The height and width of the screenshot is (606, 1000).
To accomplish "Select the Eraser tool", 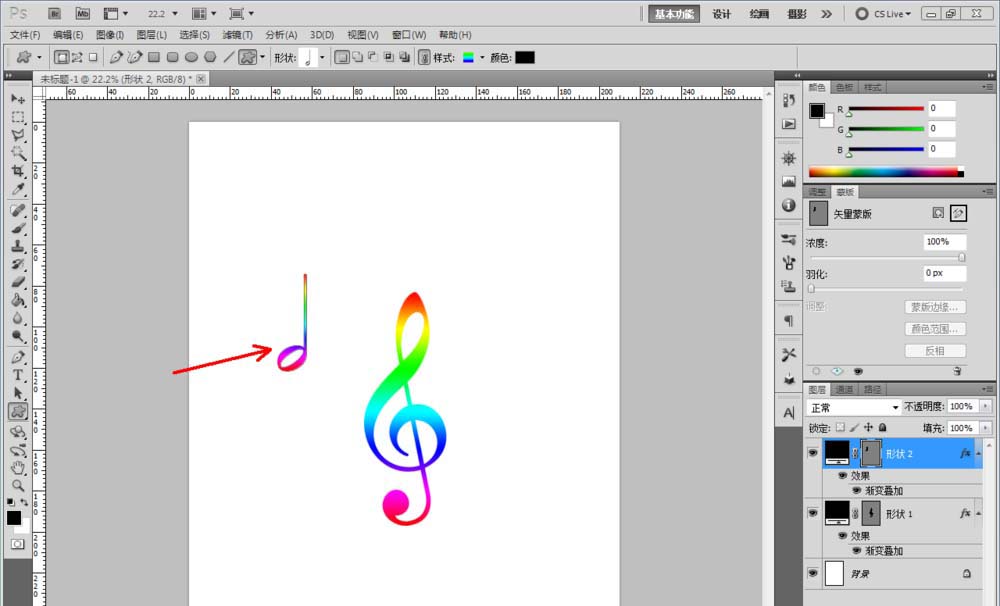I will pyautogui.click(x=18, y=282).
